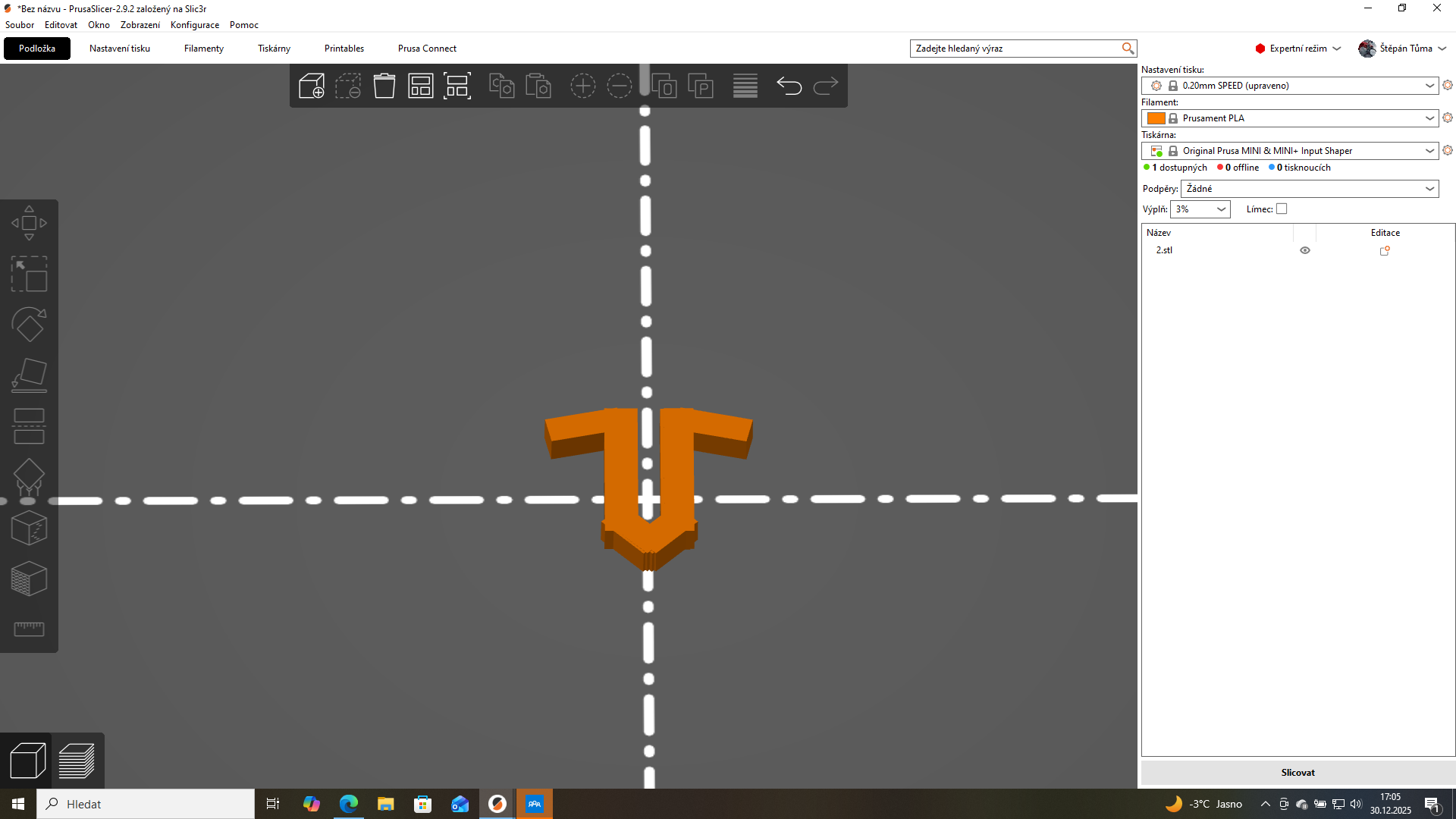Click the Slicovat button
The height and width of the screenshot is (819, 1456).
click(x=1298, y=773)
